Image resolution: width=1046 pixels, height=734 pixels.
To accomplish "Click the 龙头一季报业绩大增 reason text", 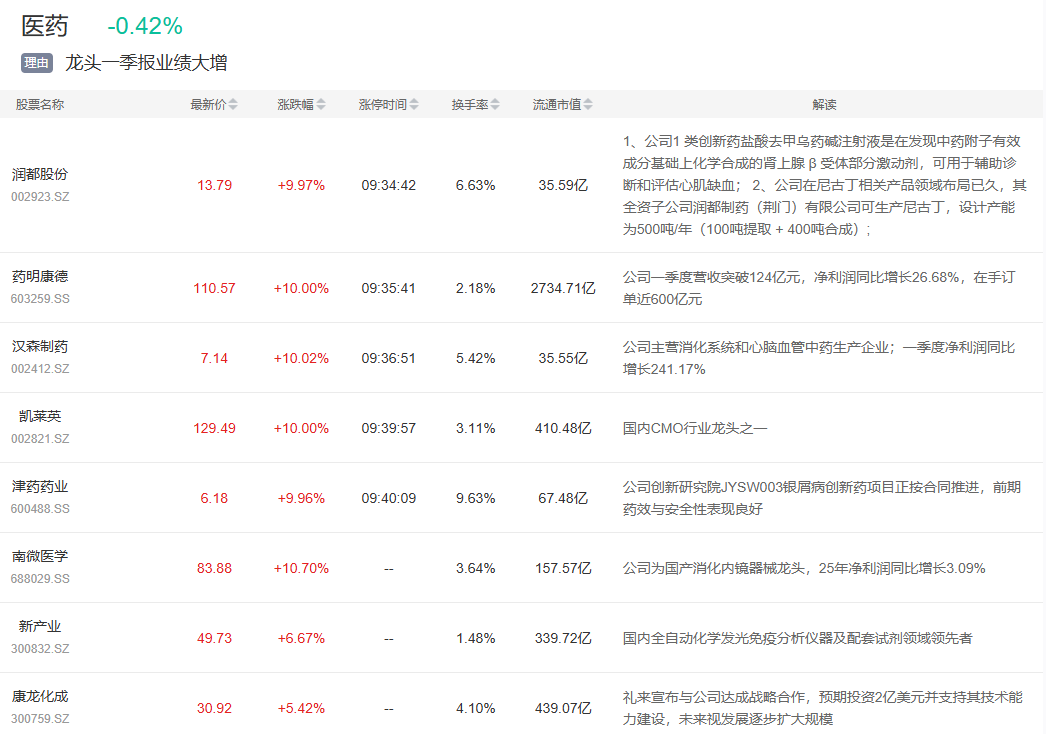I will pos(146,63).
